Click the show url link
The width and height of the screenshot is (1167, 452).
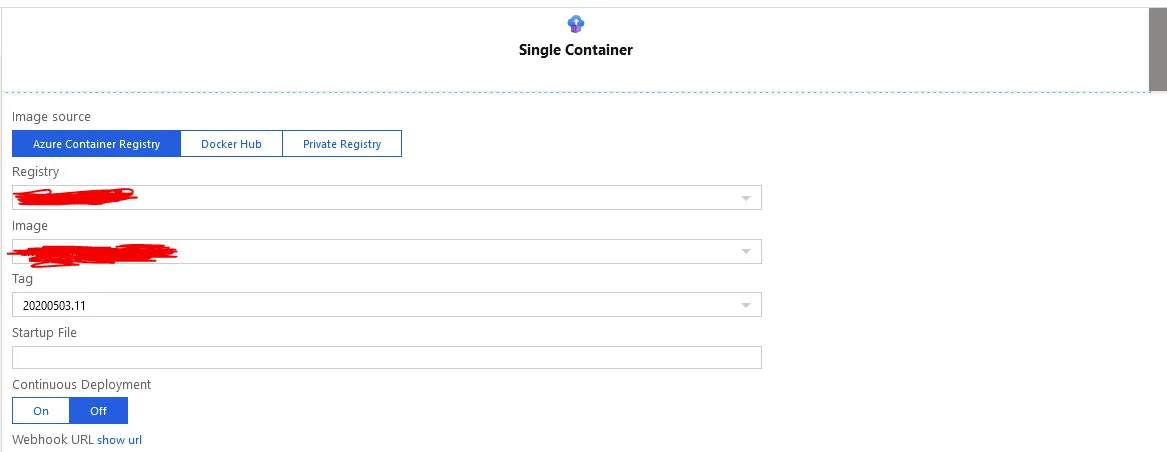tap(119, 440)
